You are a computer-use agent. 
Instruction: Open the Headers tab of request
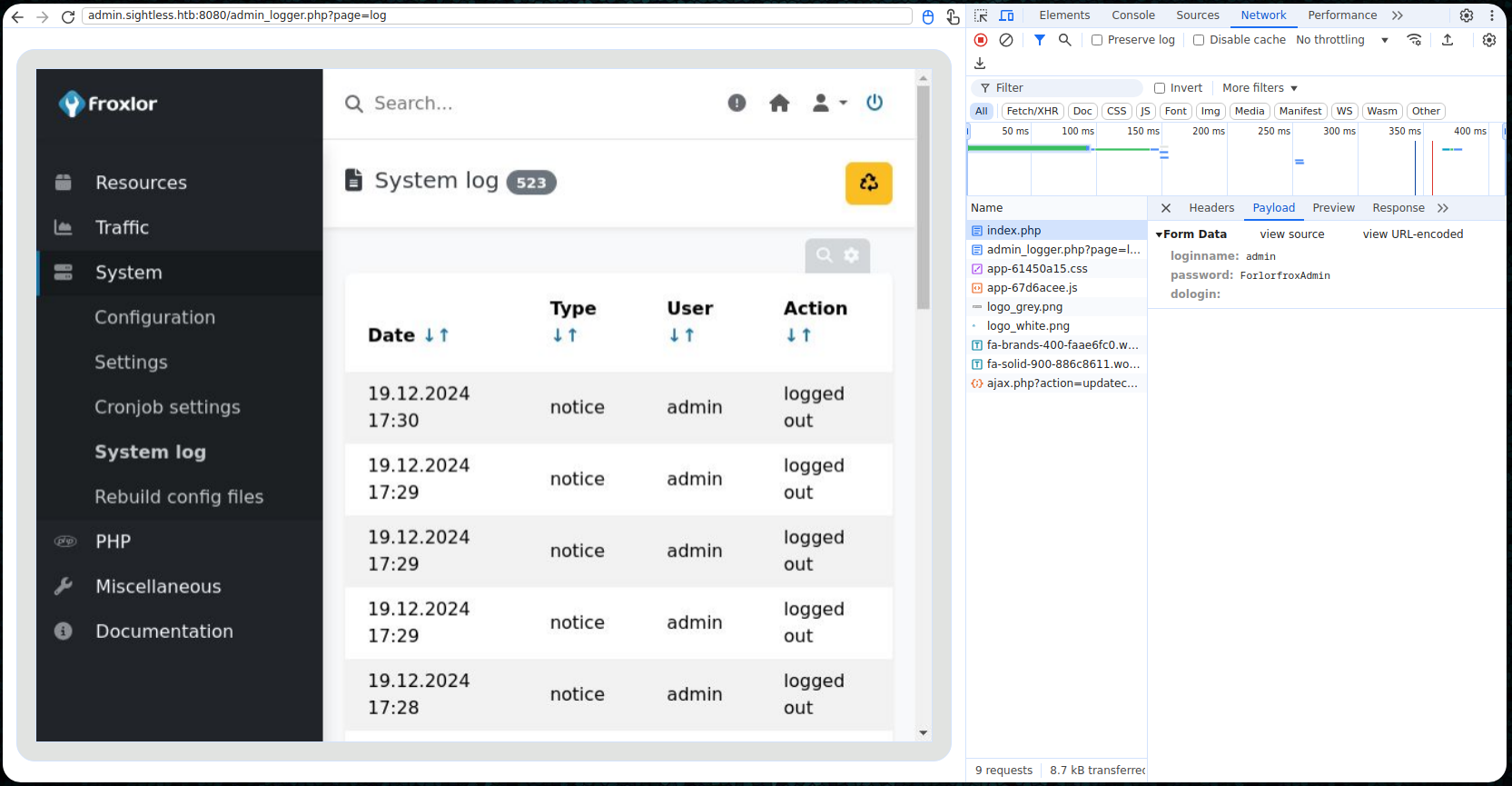point(1211,208)
